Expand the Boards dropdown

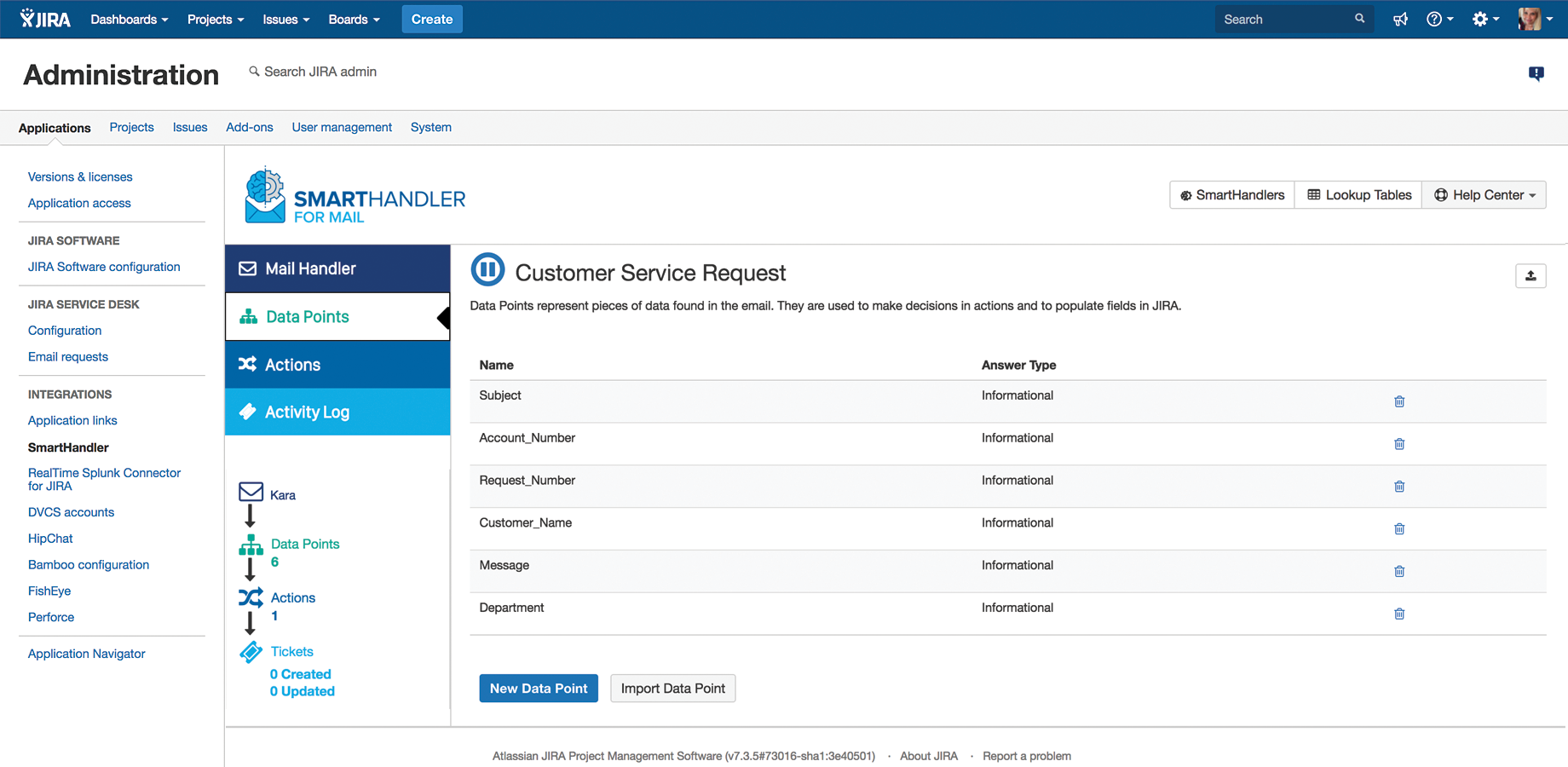pyautogui.click(x=354, y=19)
